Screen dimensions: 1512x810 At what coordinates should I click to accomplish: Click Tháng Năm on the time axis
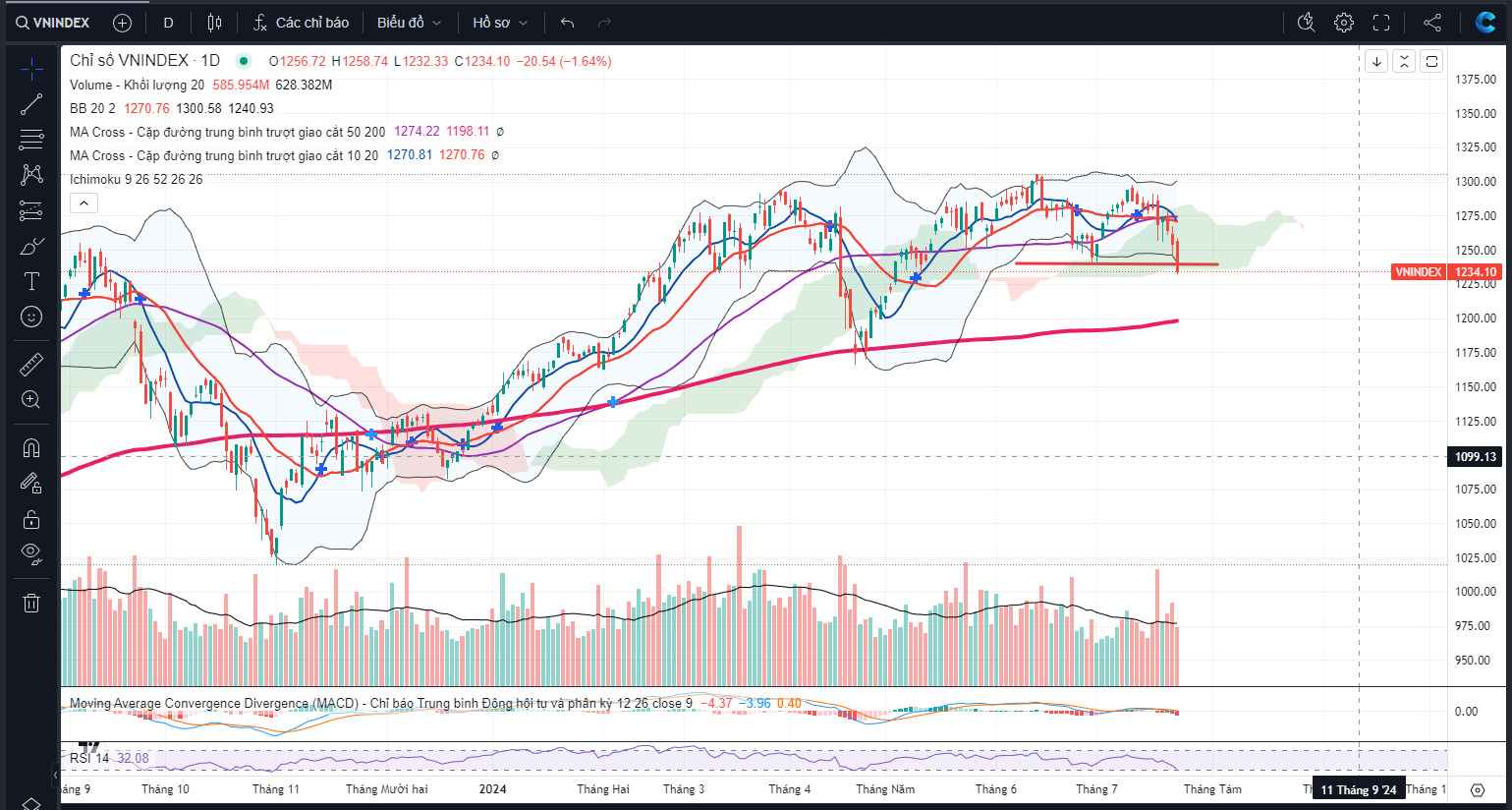885,789
